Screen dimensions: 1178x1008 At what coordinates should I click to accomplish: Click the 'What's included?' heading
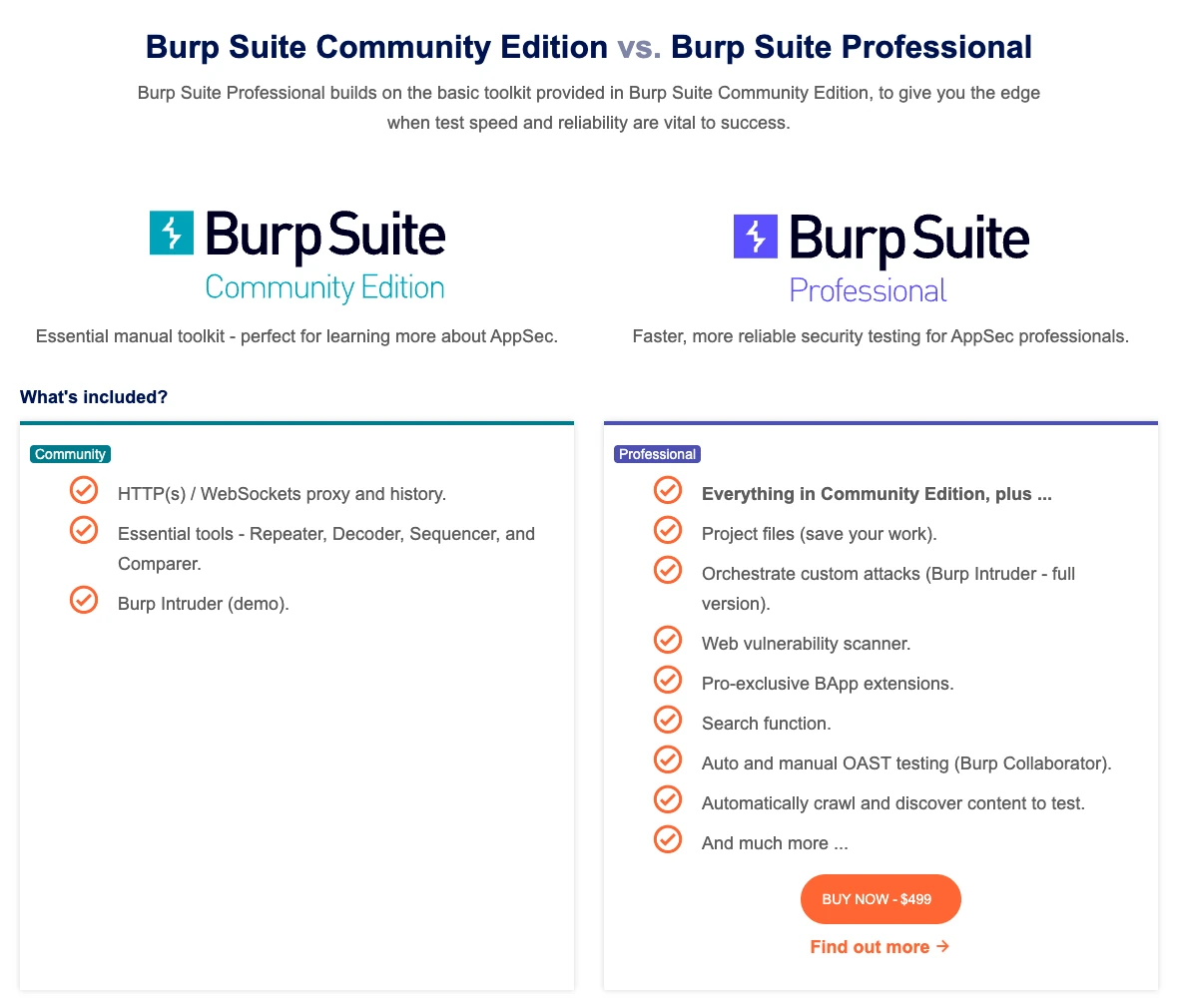tap(94, 396)
